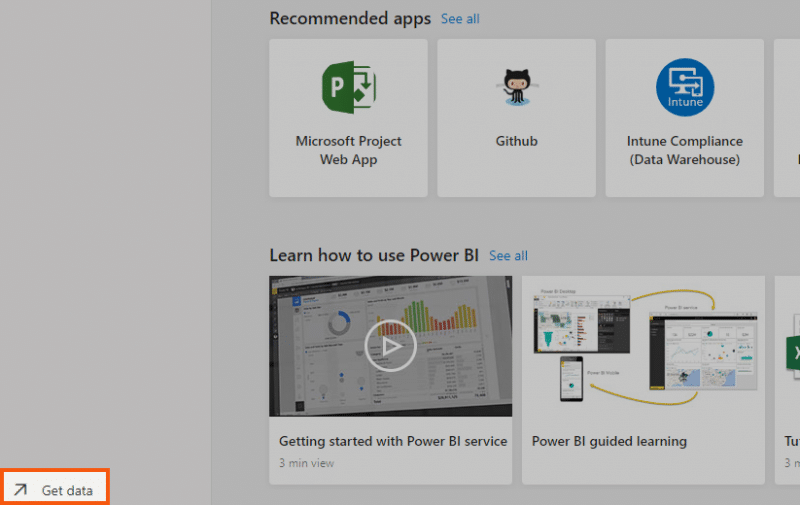Open Intune Compliance (Data Warehouse) app label
Image resolution: width=800 pixels, height=505 pixels.
[x=684, y=150]
